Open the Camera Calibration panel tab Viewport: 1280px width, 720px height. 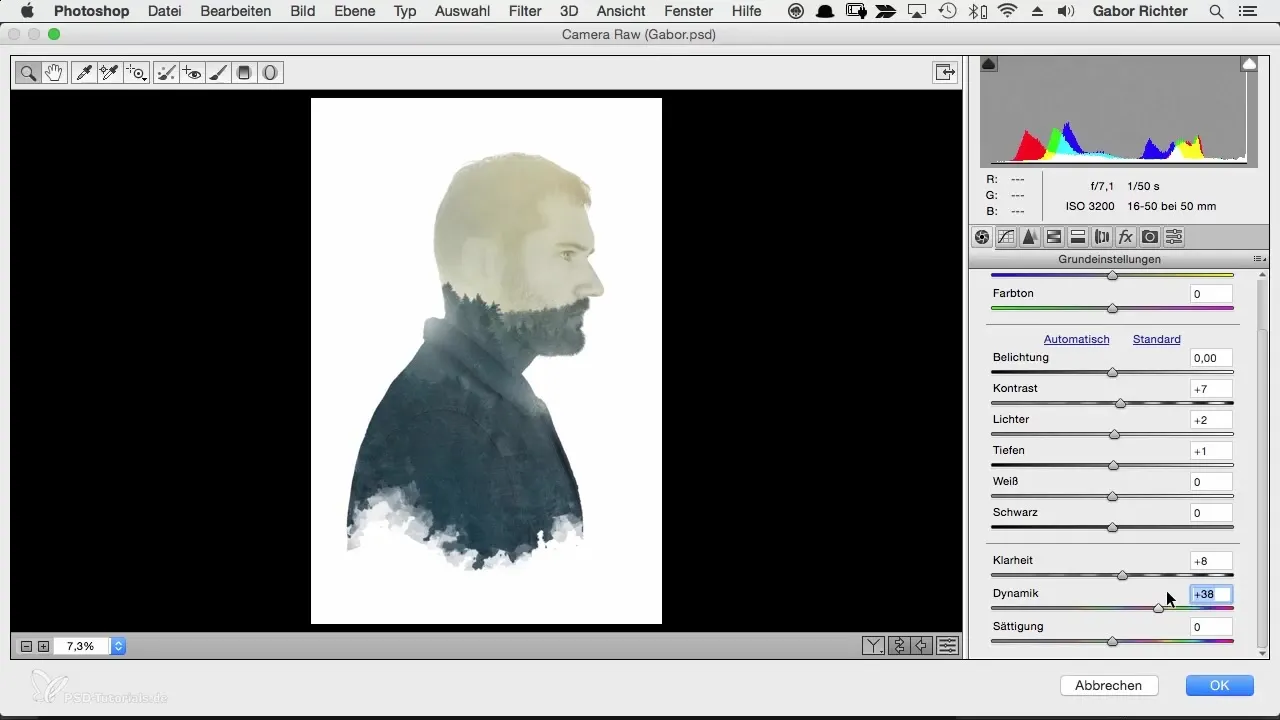(1150, 237)
